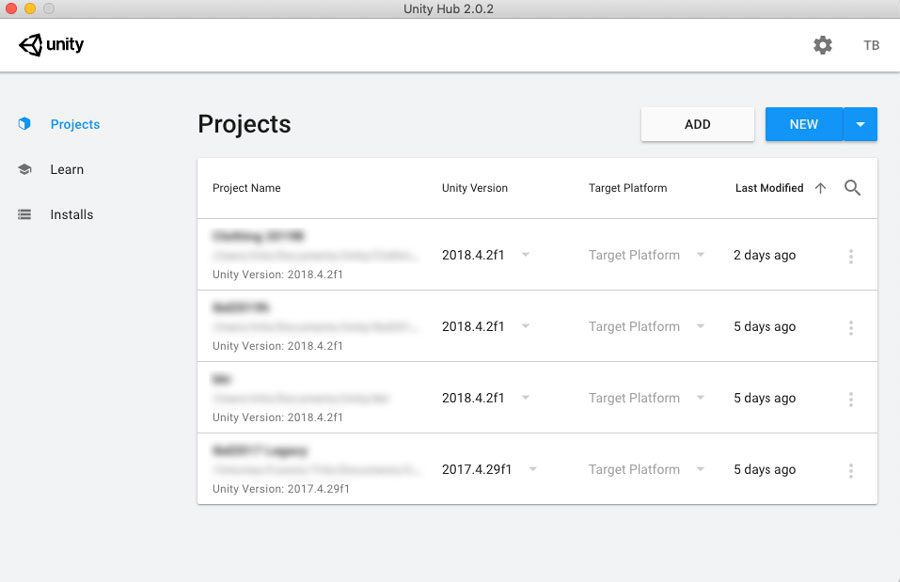The width and height of the screenshot is (900, 582).
Task: Switch to the Learn section
Action: pyautogui.click(x=67, y=169)
